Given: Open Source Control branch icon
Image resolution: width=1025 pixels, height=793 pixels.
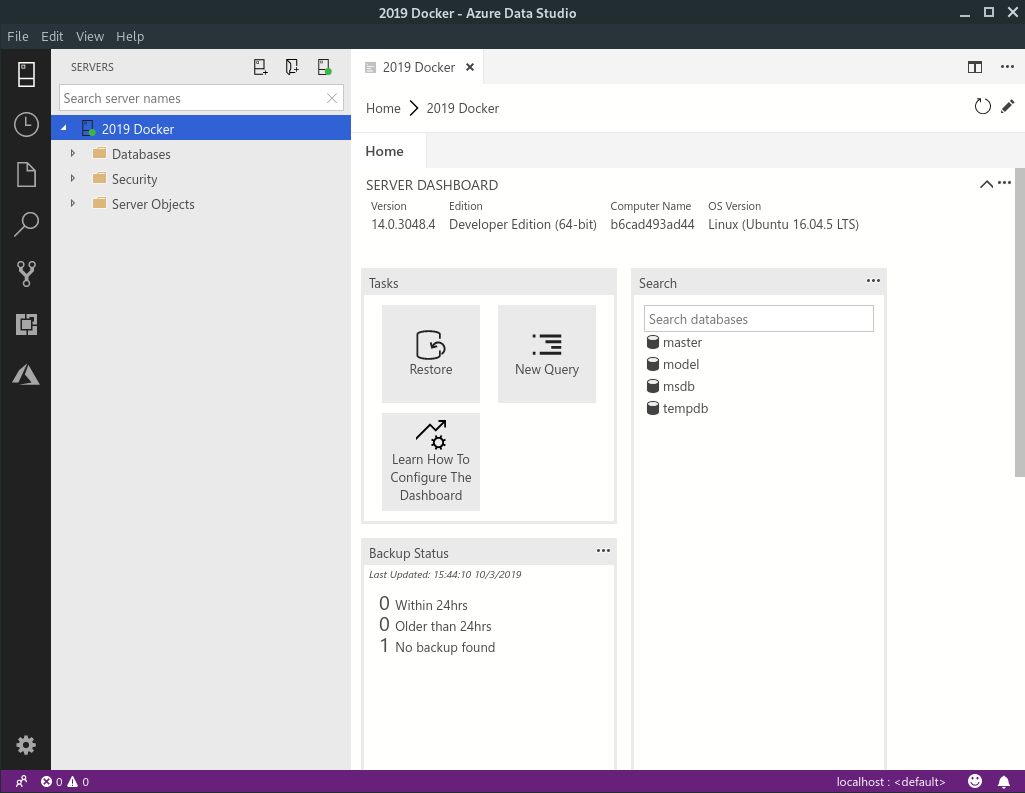Looking at the screenshot, I should 25,274.
